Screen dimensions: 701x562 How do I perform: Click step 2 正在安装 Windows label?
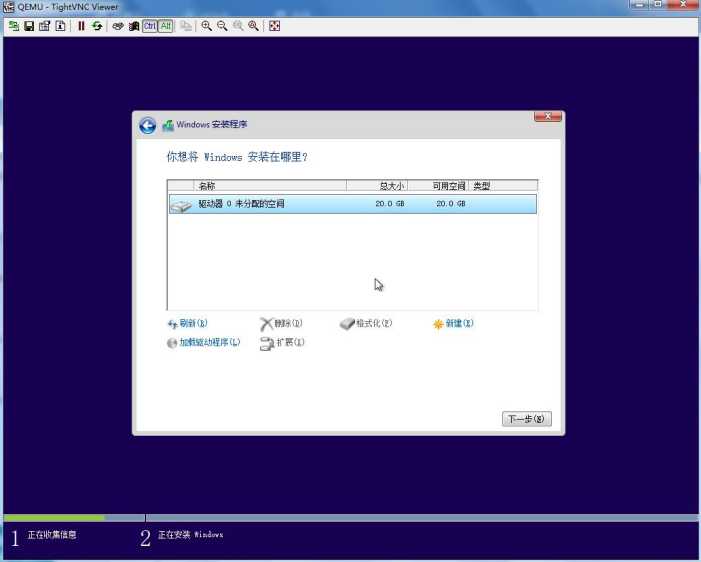click(x=190, y=535)
